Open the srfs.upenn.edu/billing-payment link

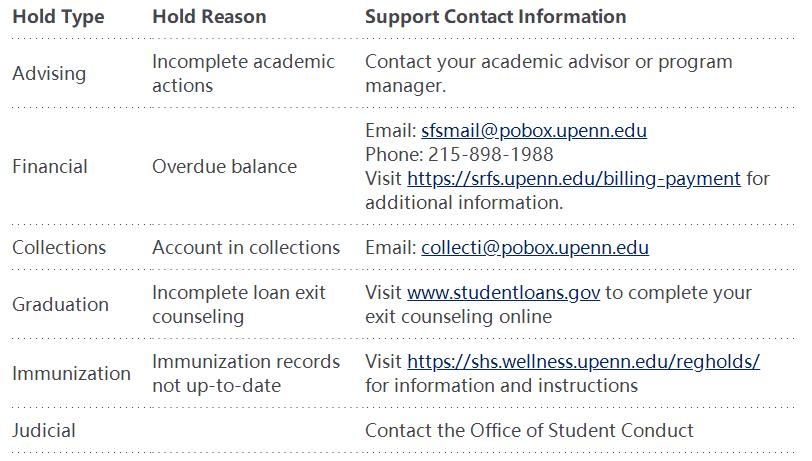574,179
